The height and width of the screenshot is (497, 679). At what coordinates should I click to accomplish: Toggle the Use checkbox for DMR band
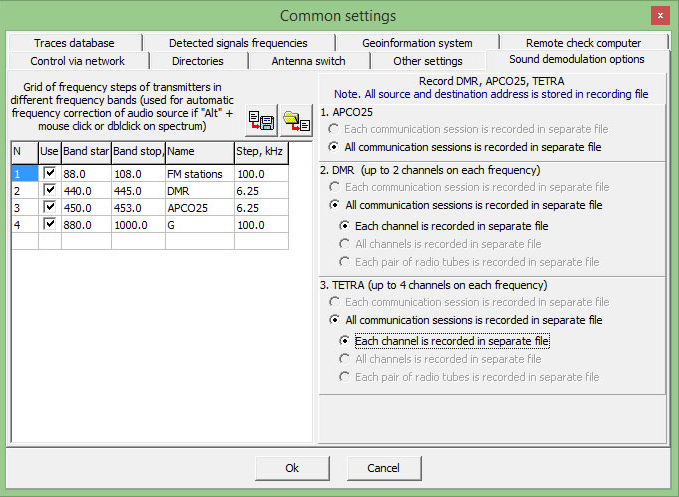click(49, 190)
